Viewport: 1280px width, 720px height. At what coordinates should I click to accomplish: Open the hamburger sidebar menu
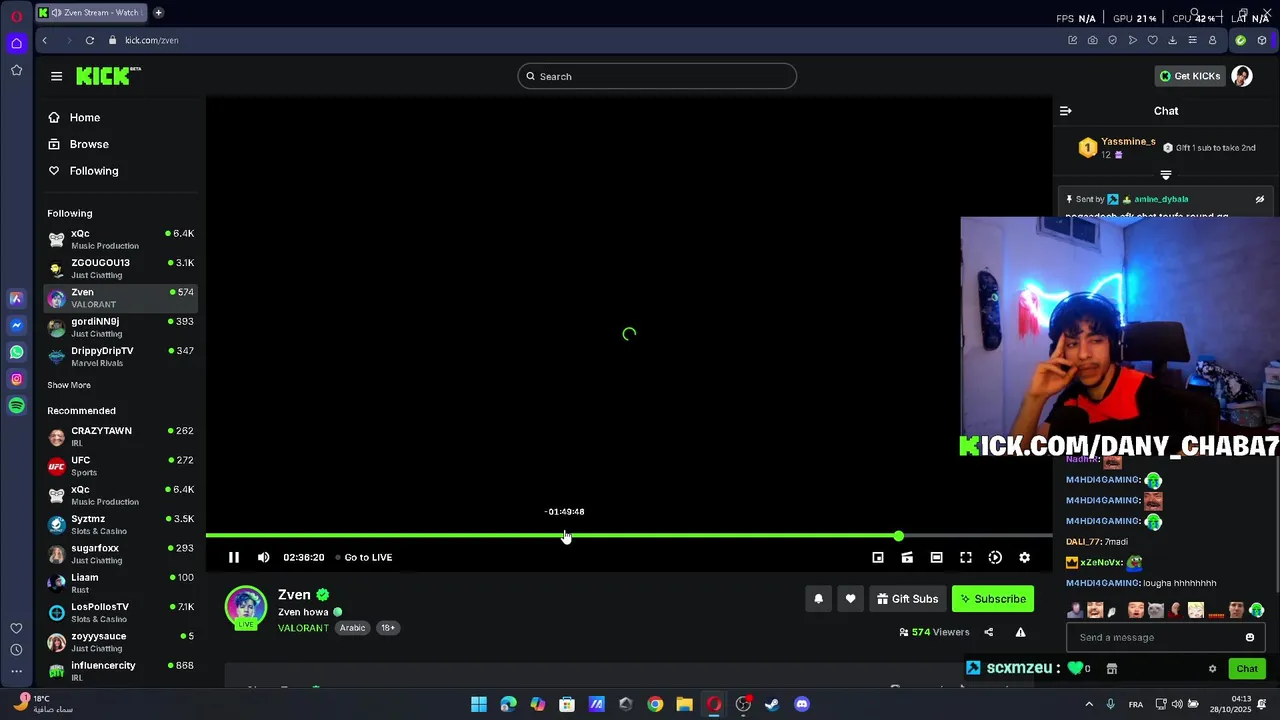56,76
